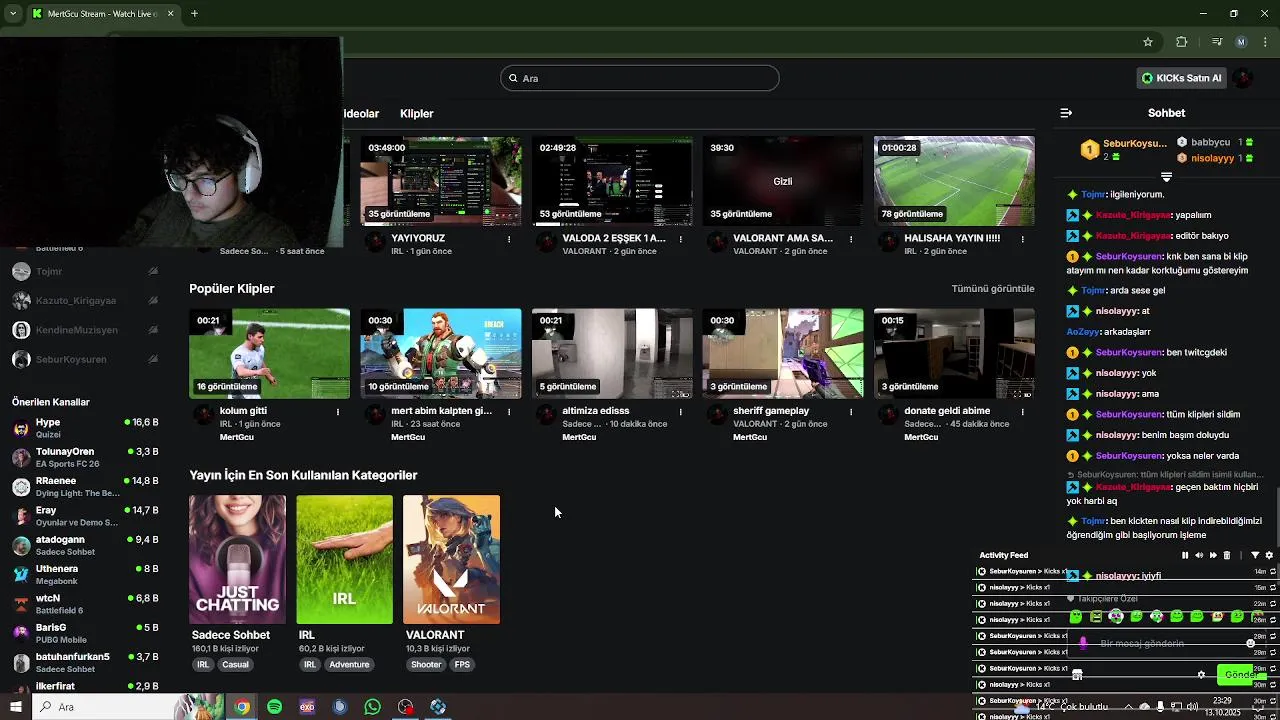The height and width of the screenshot is (720, 1280).
Task: Open the HALISAHA YAYIN video thumbnail
Action: pyautogui.click(x=954, y=181)
